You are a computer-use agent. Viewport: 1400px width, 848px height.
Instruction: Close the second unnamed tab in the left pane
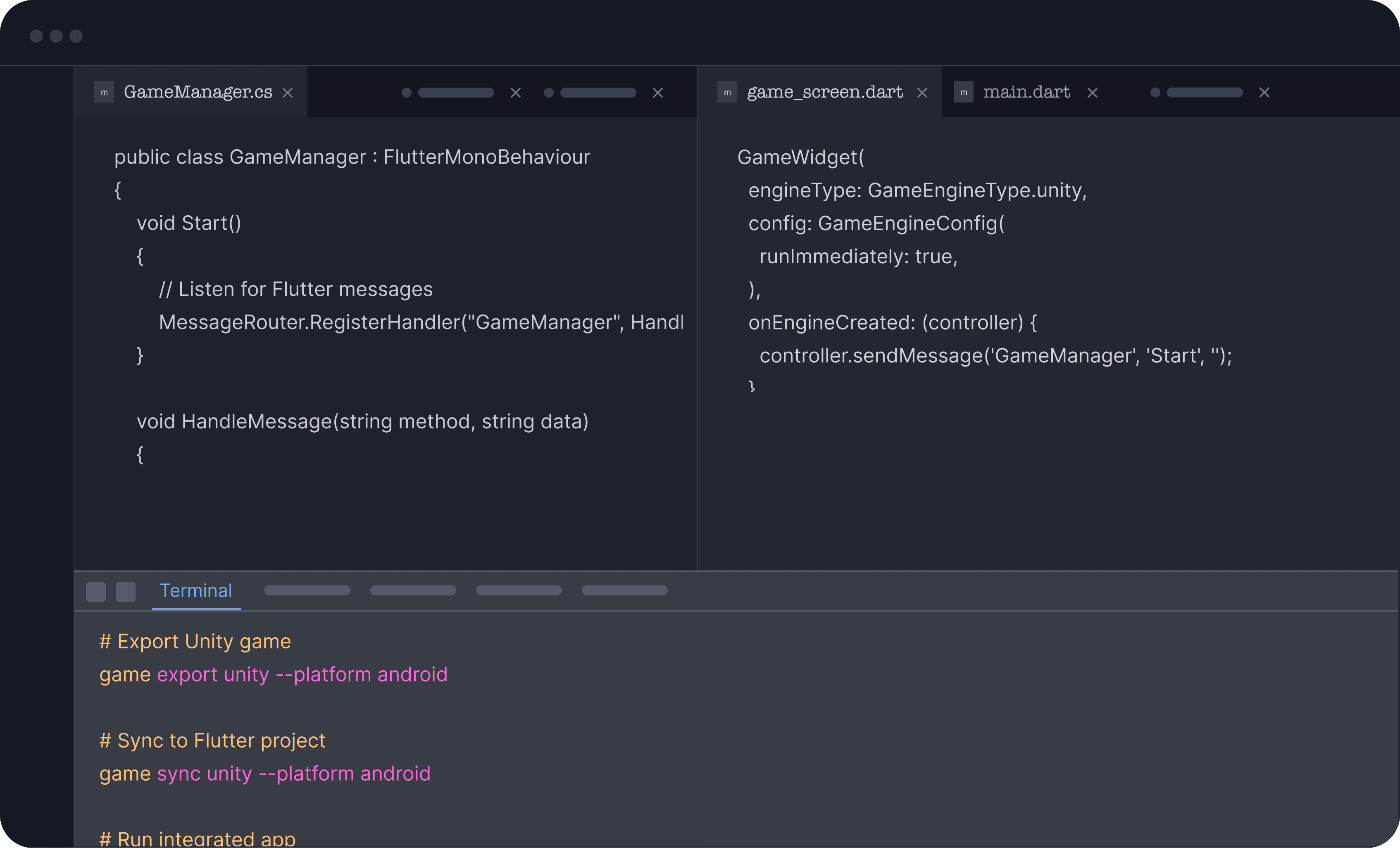(x=657, y=93)
